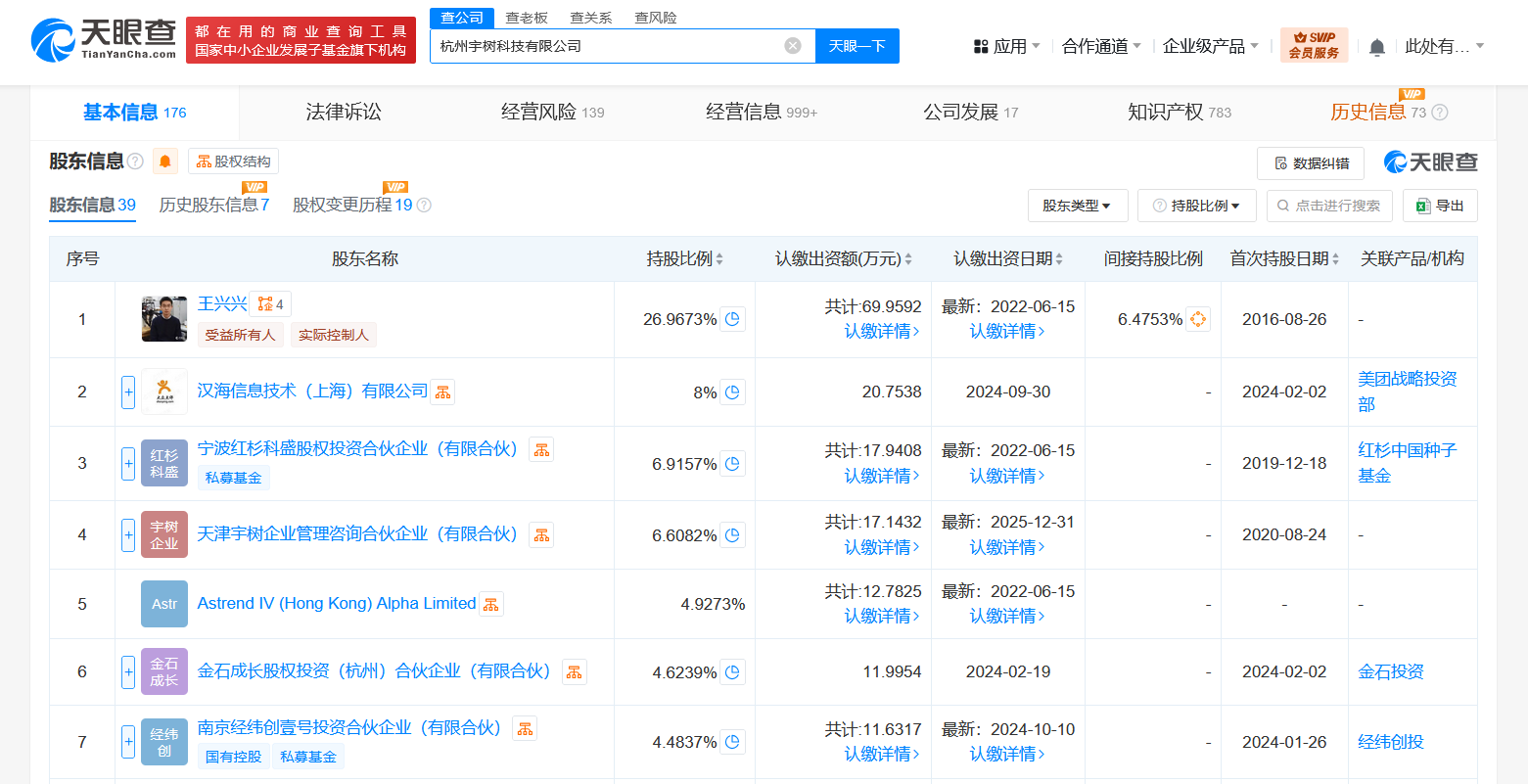Clear the search box text
The height and width of the screenshot is (784, 1528).
click(793, 46)
